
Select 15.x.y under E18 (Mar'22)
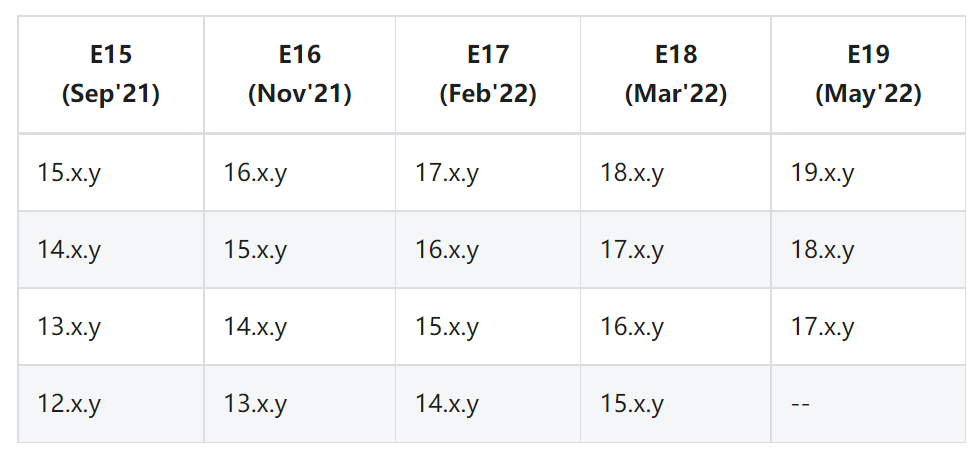pos(632,405)
